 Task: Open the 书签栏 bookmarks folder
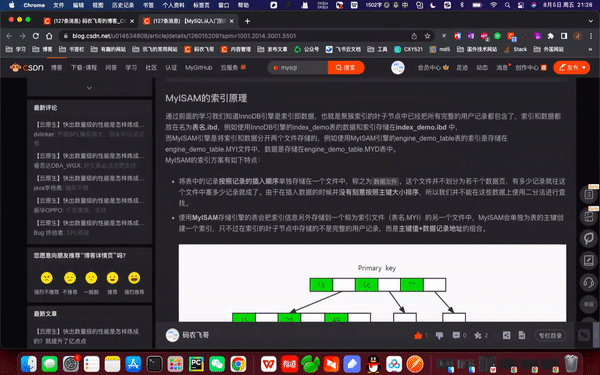tap(72, 49)
